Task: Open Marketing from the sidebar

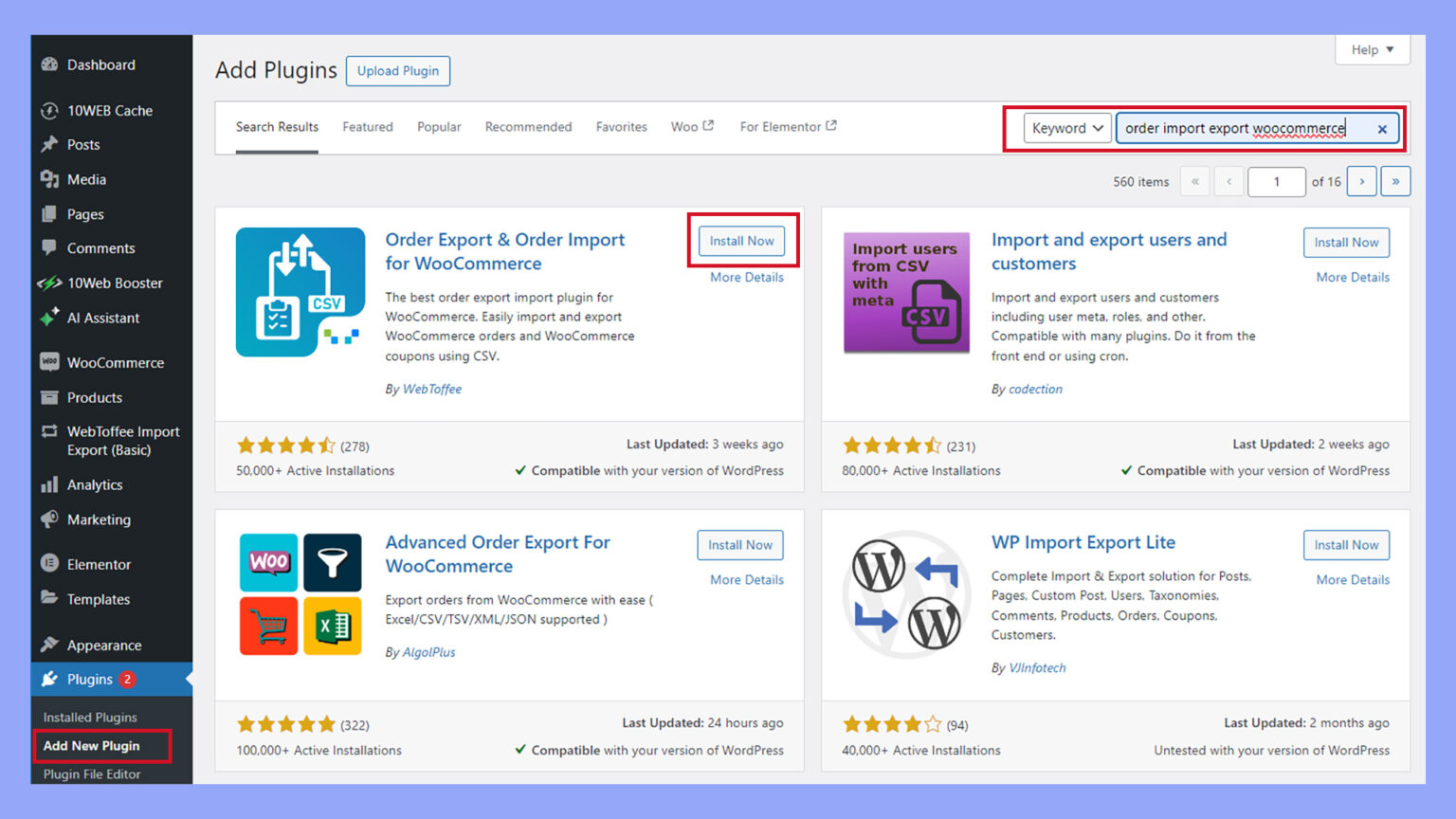Action: pyautogui.click(x=98, y=519)
